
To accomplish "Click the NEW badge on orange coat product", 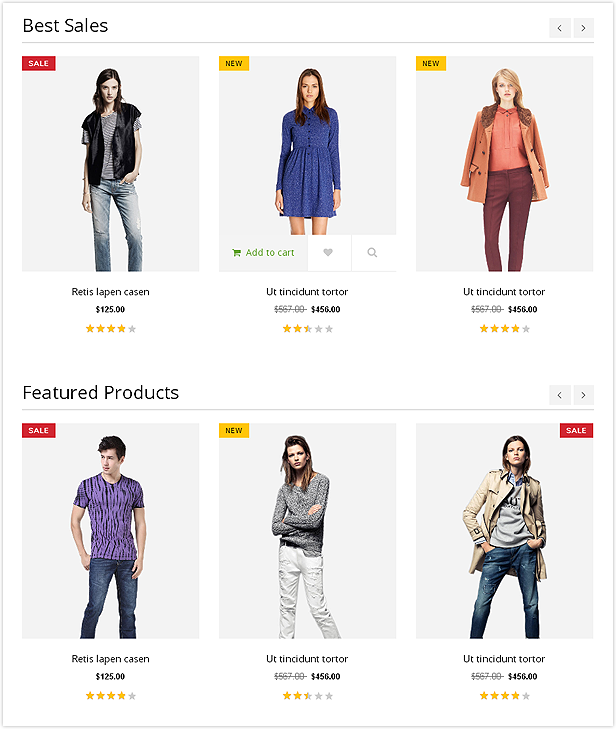I will pos(431,63).
